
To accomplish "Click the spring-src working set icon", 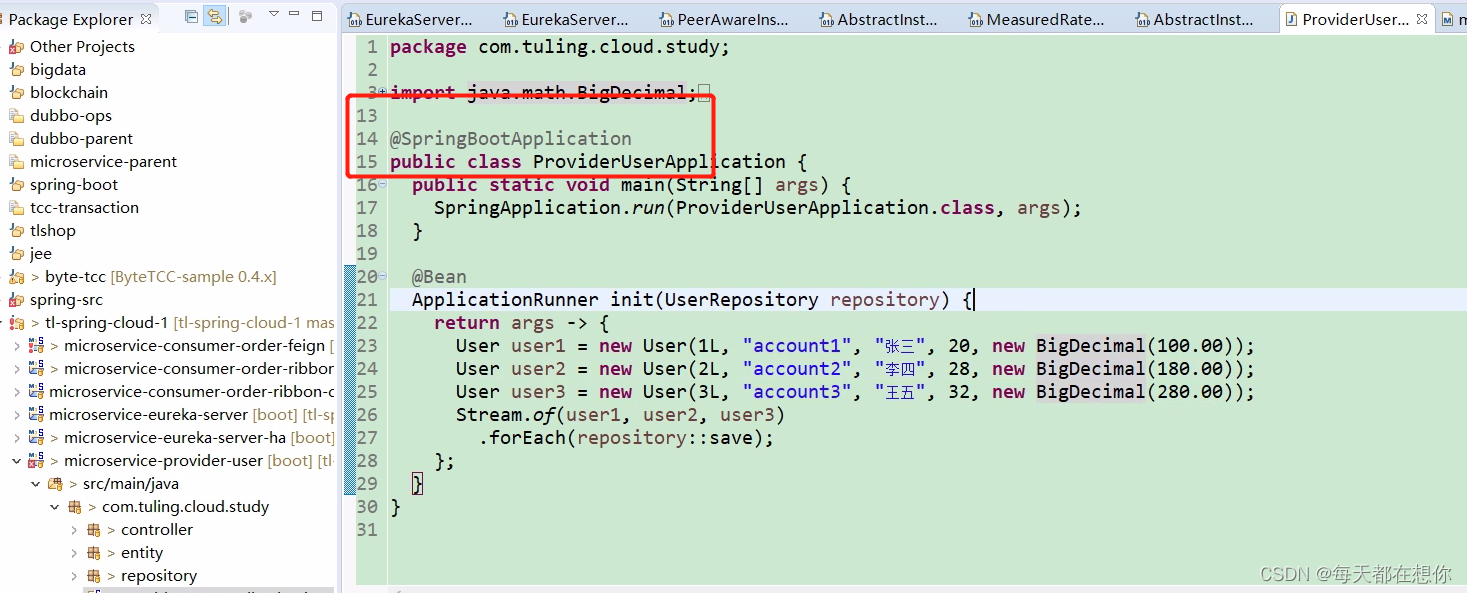I will [x=16, y=300].
